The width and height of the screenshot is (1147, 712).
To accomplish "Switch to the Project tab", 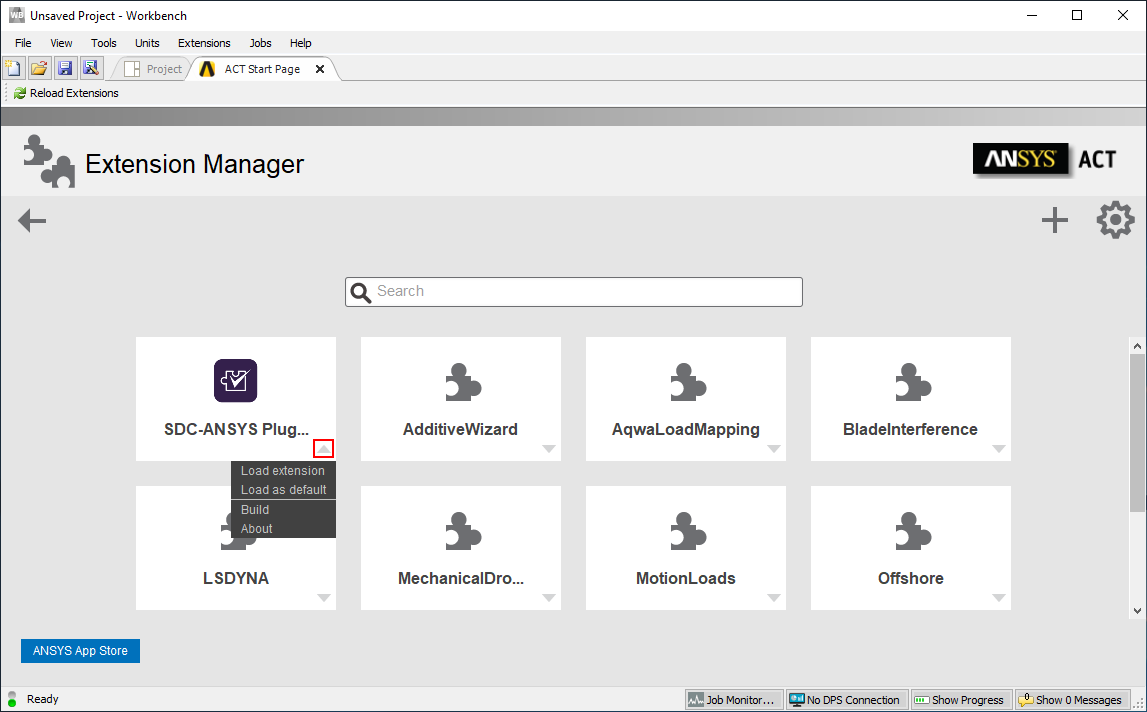I will (154, 69).
